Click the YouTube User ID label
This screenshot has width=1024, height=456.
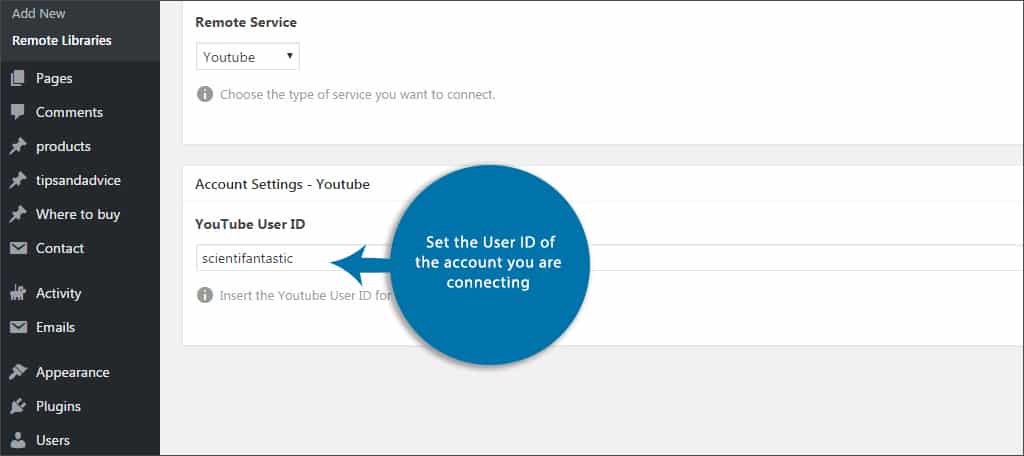click(x=250, y=224)
